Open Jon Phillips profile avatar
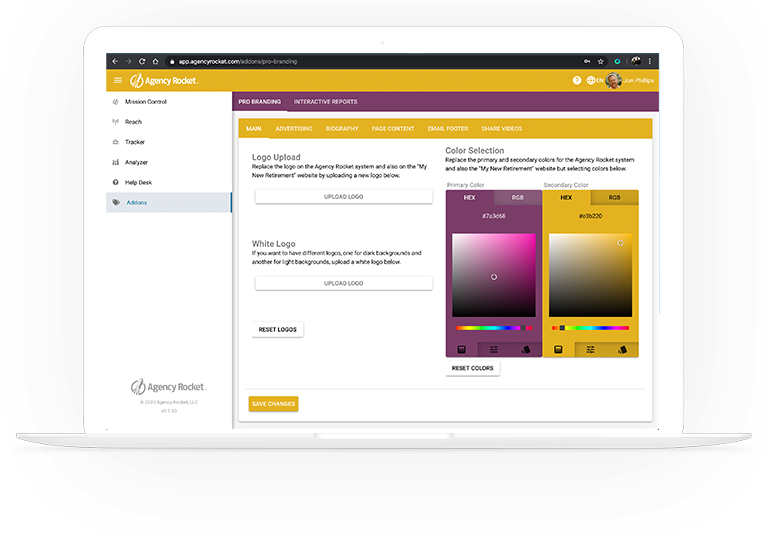Screen dimensions: 767x534 pyautogui.click(x=613, y=80)
